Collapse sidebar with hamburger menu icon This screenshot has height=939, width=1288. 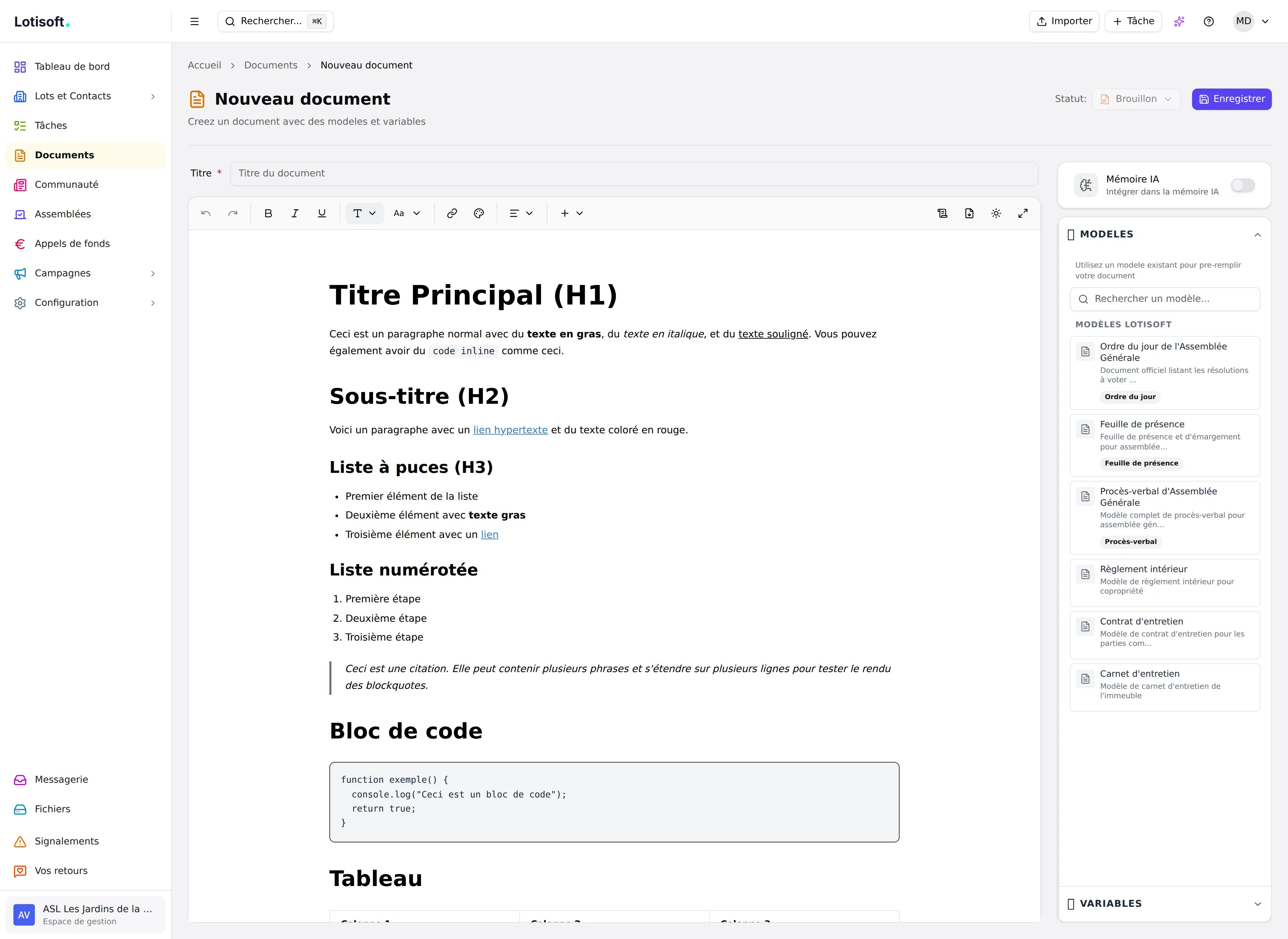[195, 21]
